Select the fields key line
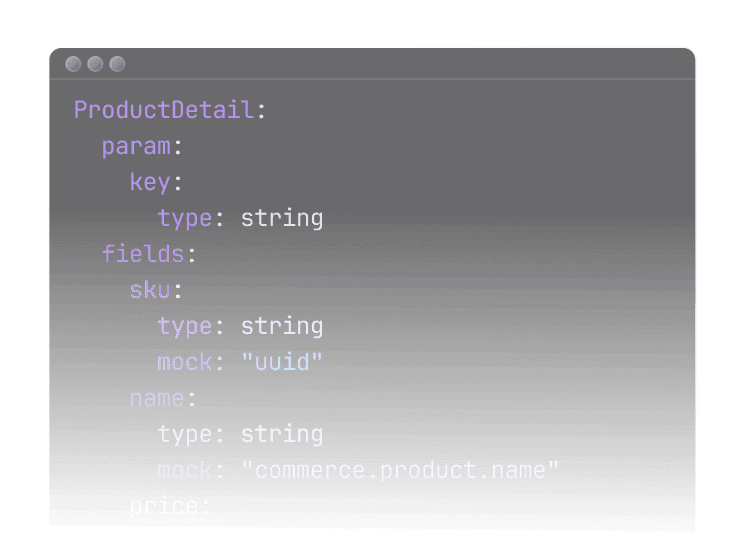Viewport: 745px width, 536px height. 143,254
